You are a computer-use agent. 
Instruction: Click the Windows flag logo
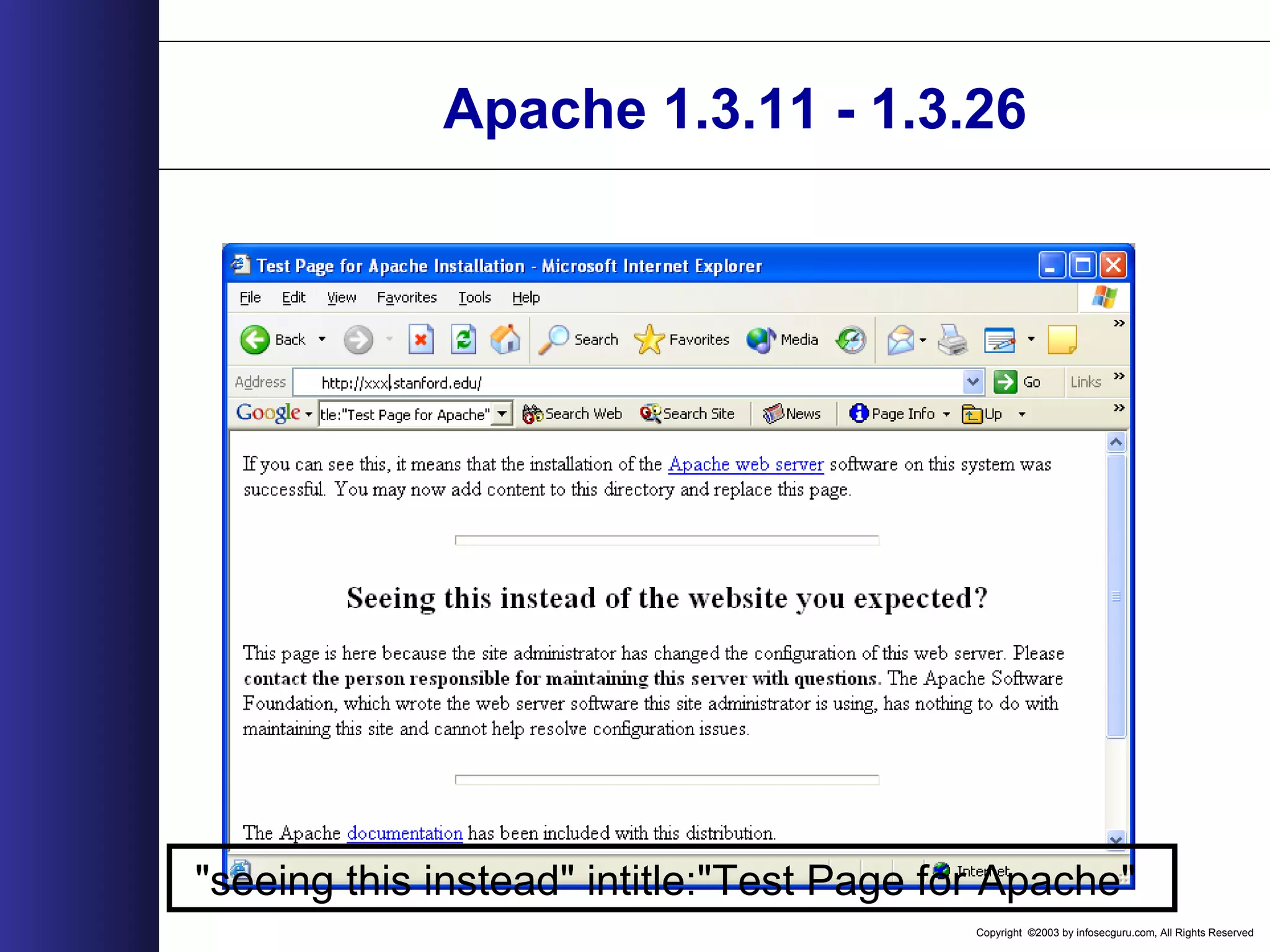[x=1104, y=297]
